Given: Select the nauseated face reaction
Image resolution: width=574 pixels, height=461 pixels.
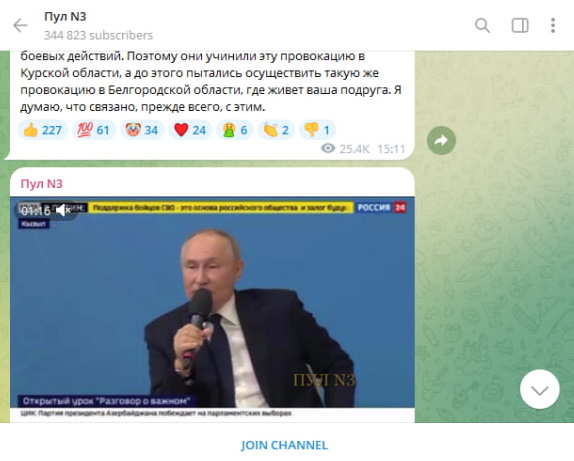Looking at the screenshot, I should 235,130.
